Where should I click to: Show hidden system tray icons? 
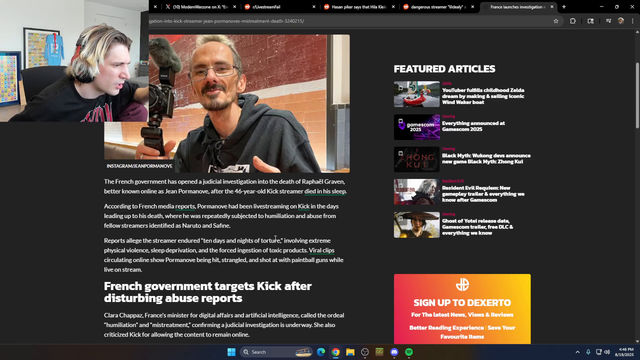pos(577,352)
